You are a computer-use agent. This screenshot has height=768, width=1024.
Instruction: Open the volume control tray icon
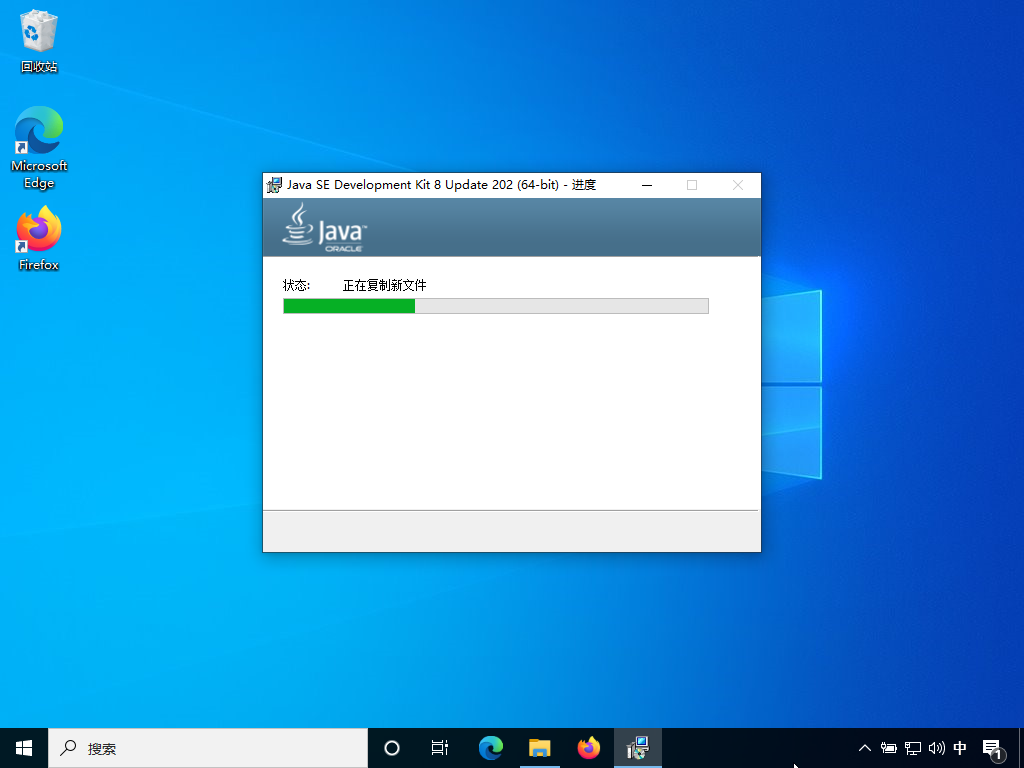point(936,748)
